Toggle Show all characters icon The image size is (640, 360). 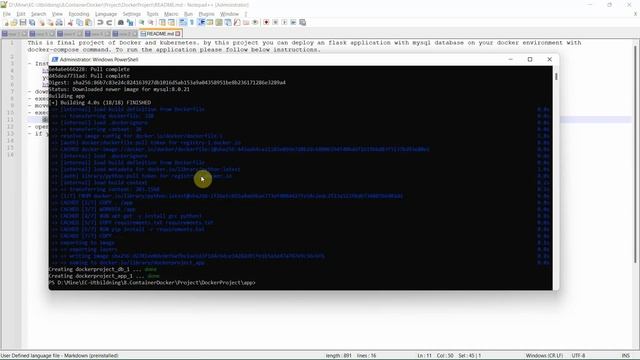(x=191, y=22)
